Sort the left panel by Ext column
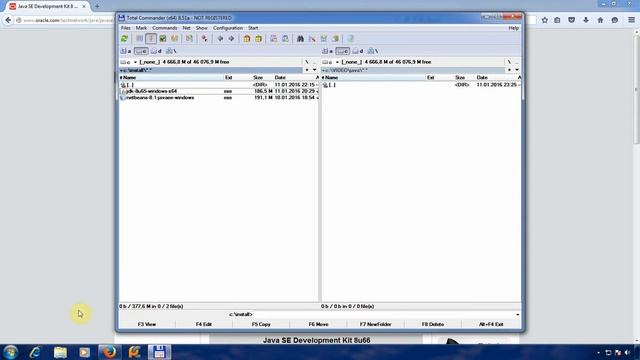The image size is (640, 360). pyautogui.click(x=237, y=78)
